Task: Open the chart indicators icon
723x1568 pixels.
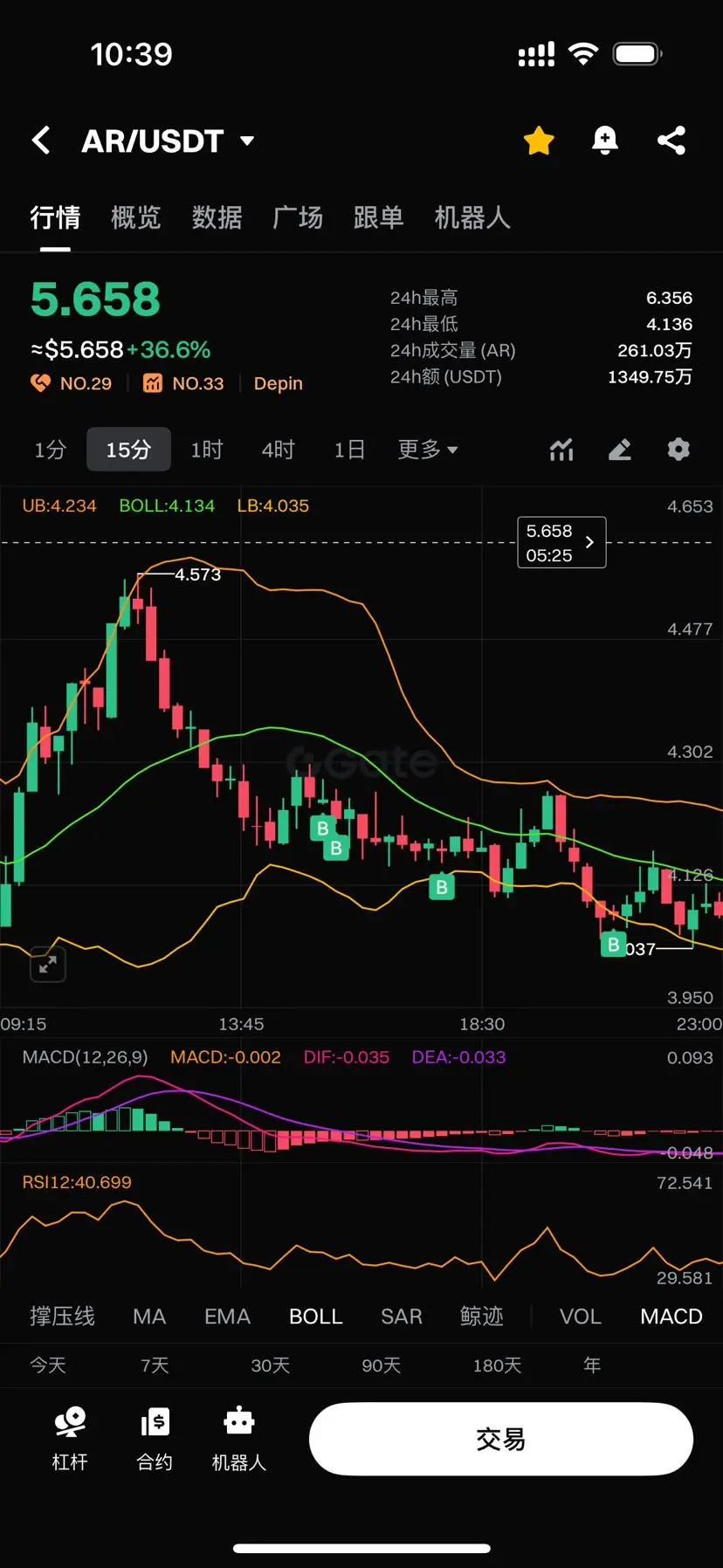Action: [561, 450]
